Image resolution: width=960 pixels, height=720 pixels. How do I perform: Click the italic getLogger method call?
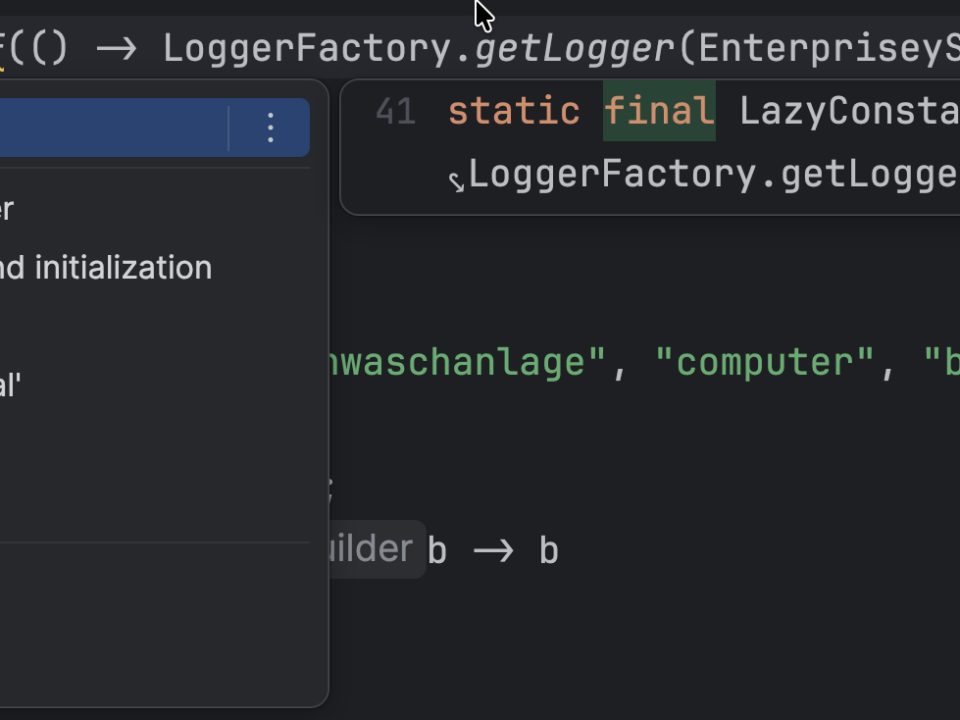(575, 48)
